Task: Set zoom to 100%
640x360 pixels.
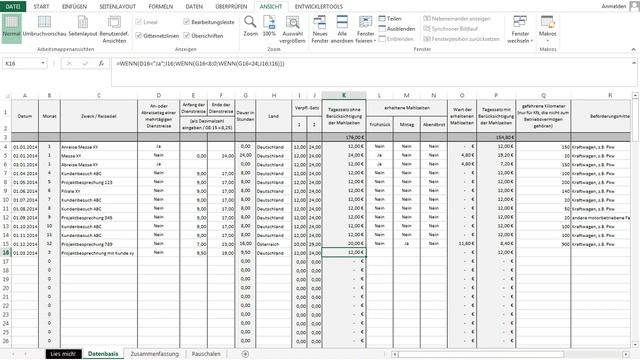Action: (x=269, y=26)
